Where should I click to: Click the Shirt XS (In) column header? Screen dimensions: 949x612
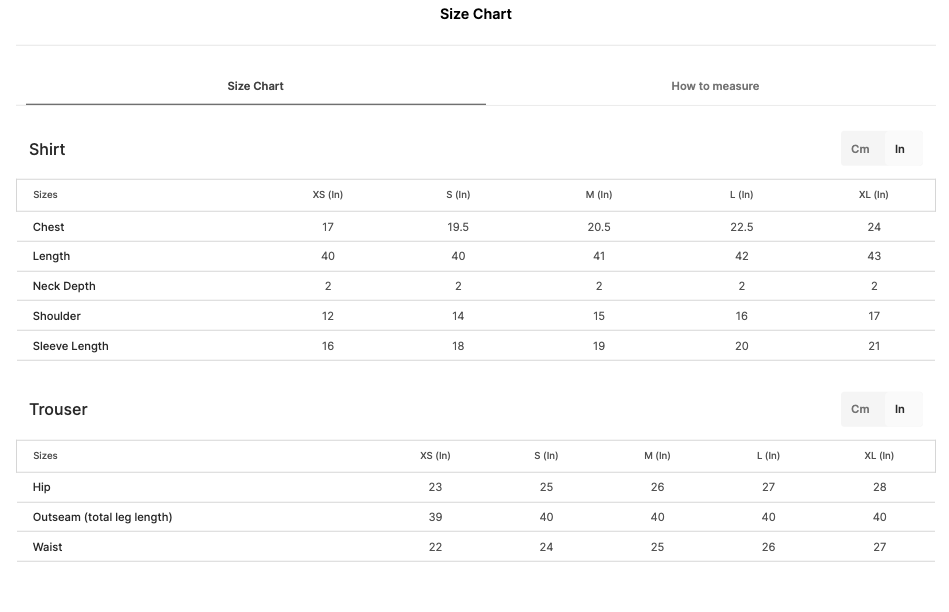(x=327, y=195)
